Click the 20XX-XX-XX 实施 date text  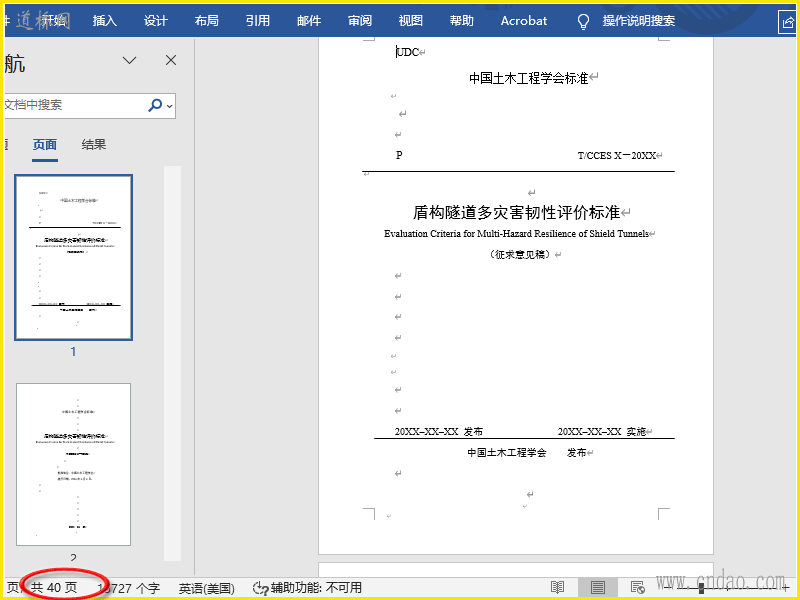pos(602,432)
